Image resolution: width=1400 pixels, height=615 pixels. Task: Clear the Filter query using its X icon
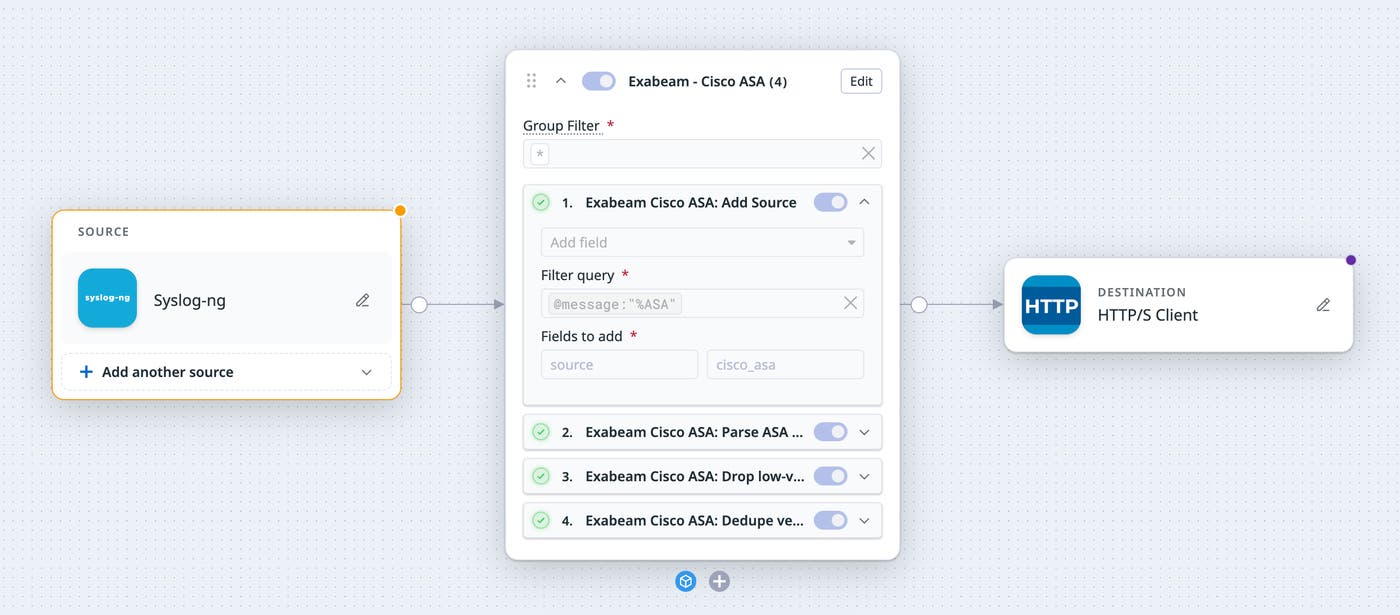pyautogui.click(x=850, y=303)
